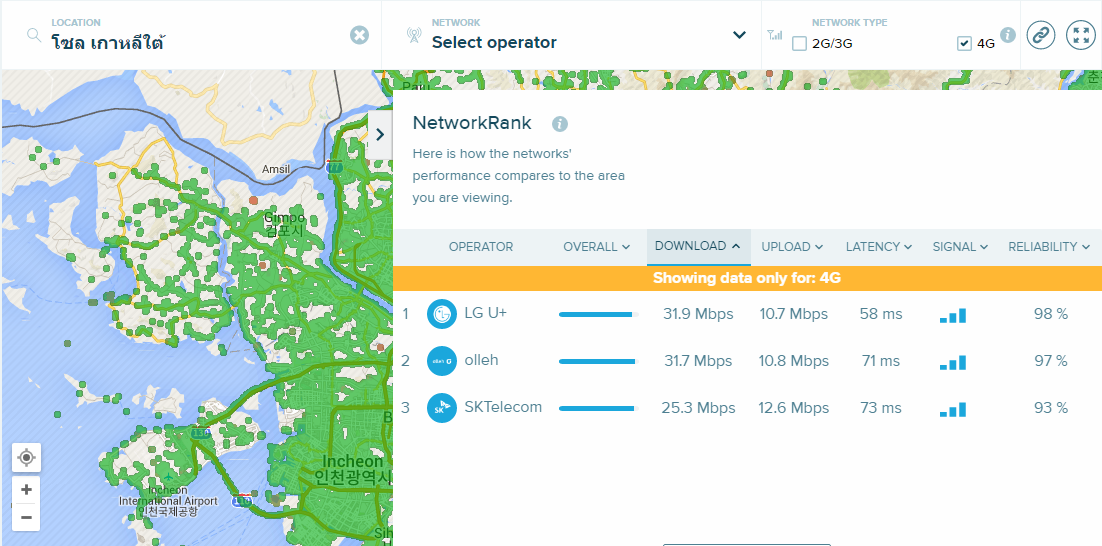
Task: Sort by the RELIABILITY column
Action: 1049,247
